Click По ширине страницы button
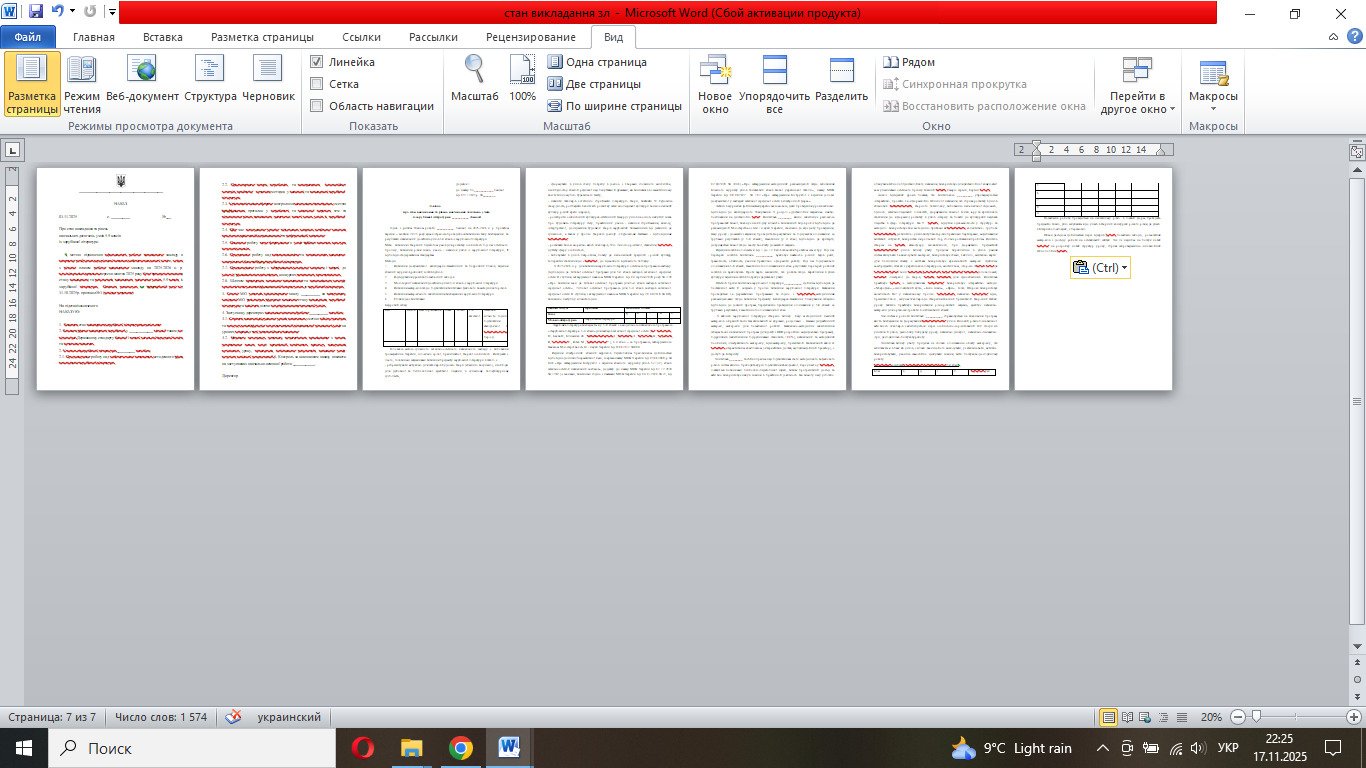 coord(614,106)
